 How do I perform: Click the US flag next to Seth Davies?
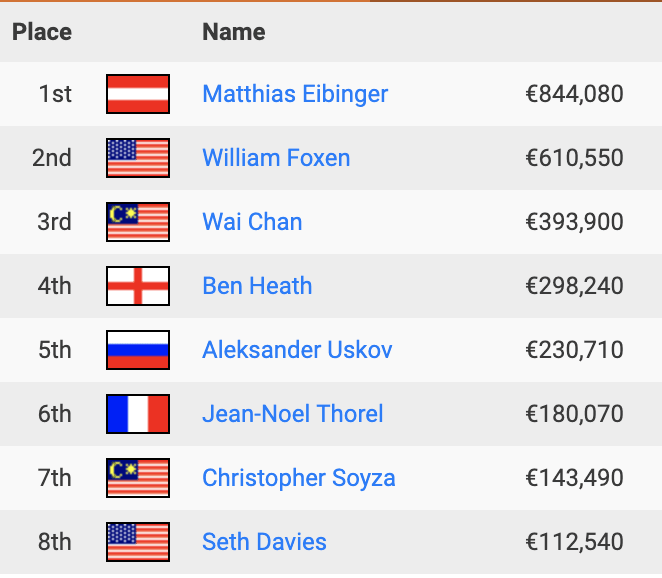pos(138,542)
